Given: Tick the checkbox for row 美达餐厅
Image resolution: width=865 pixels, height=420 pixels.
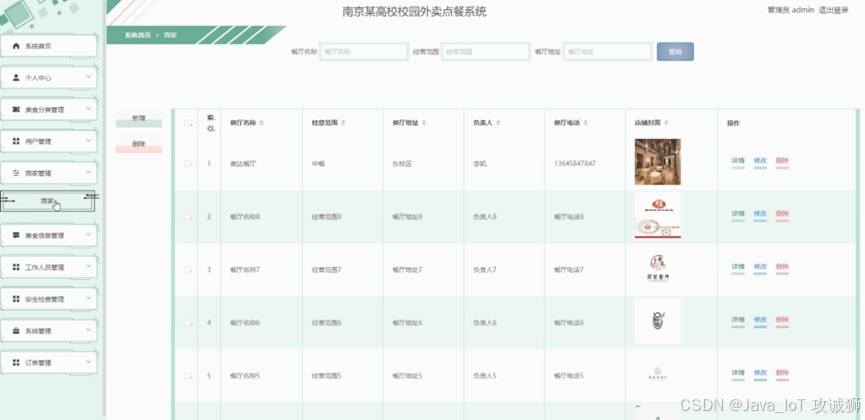Looking at the screenshot, I should [187, 164].
